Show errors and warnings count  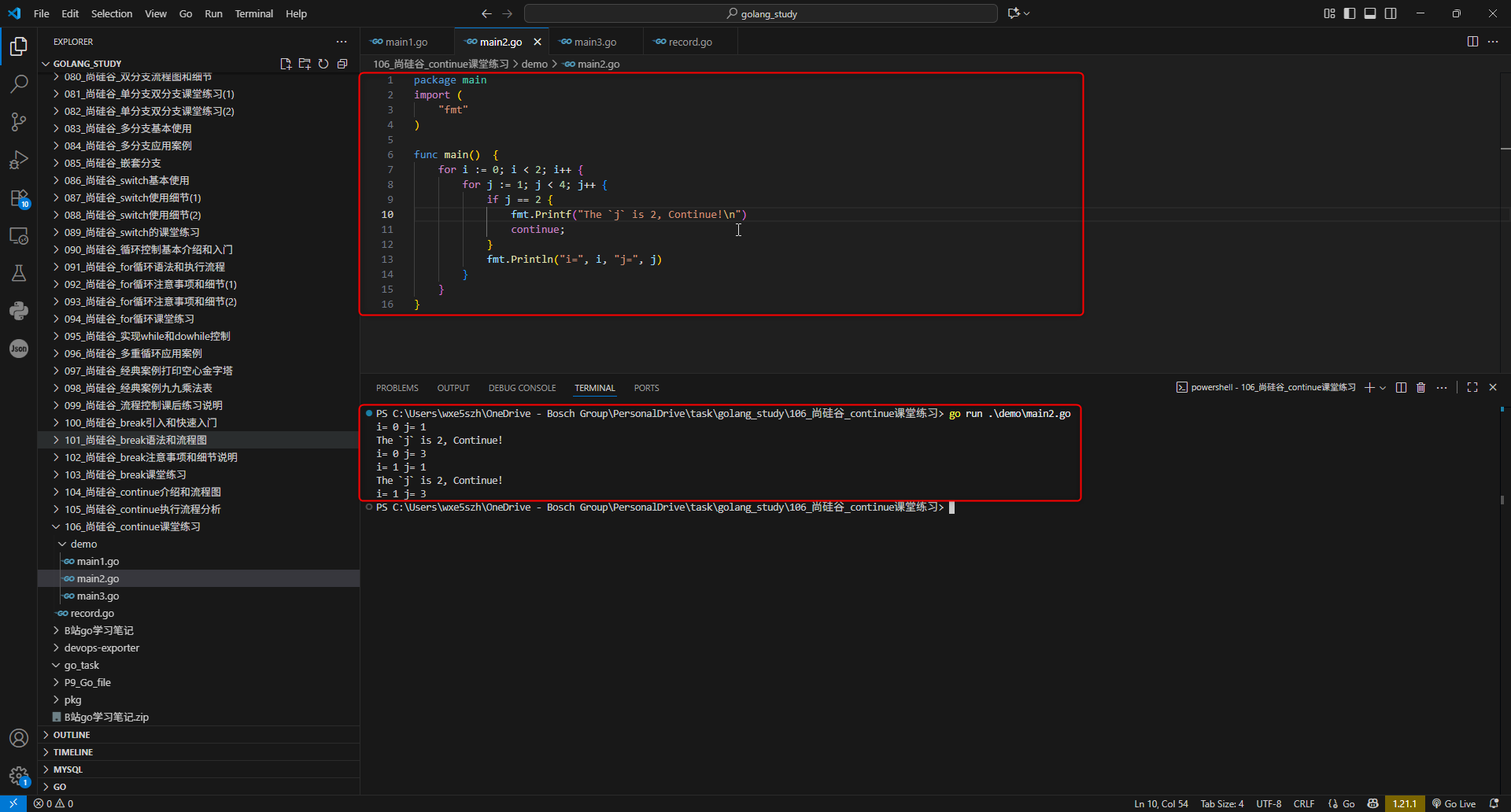click(x=54, y=803)
